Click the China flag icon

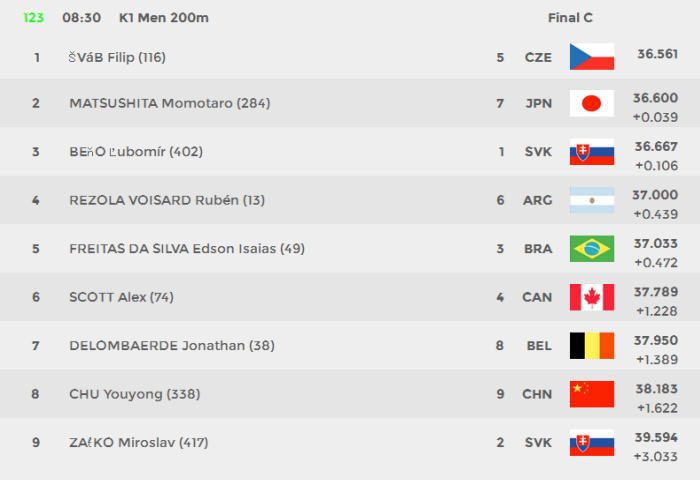tap(592, 394)
